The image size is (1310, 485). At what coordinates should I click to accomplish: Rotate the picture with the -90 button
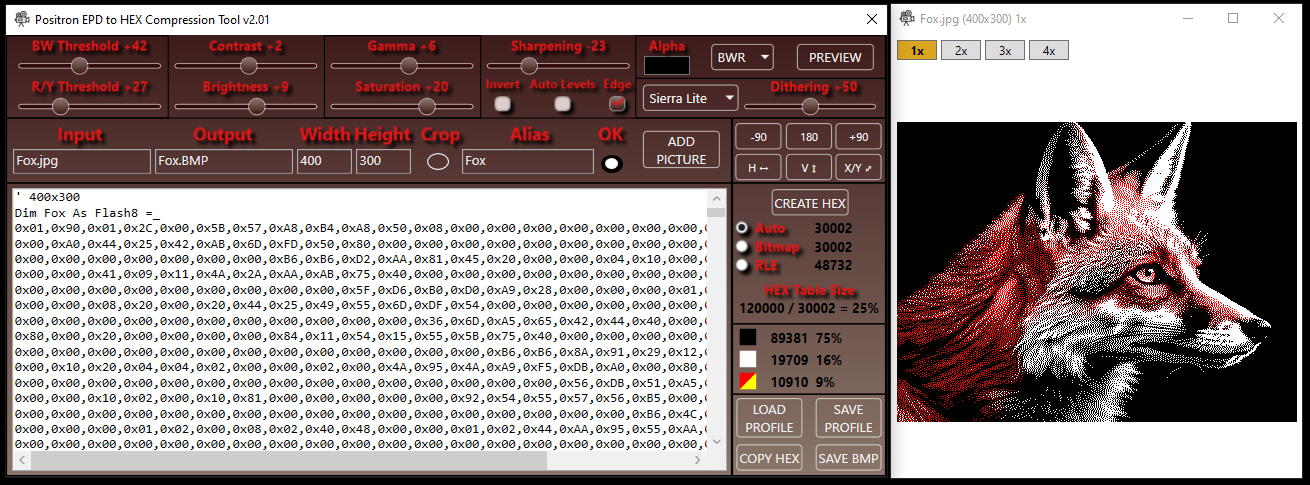click(758, 137)
